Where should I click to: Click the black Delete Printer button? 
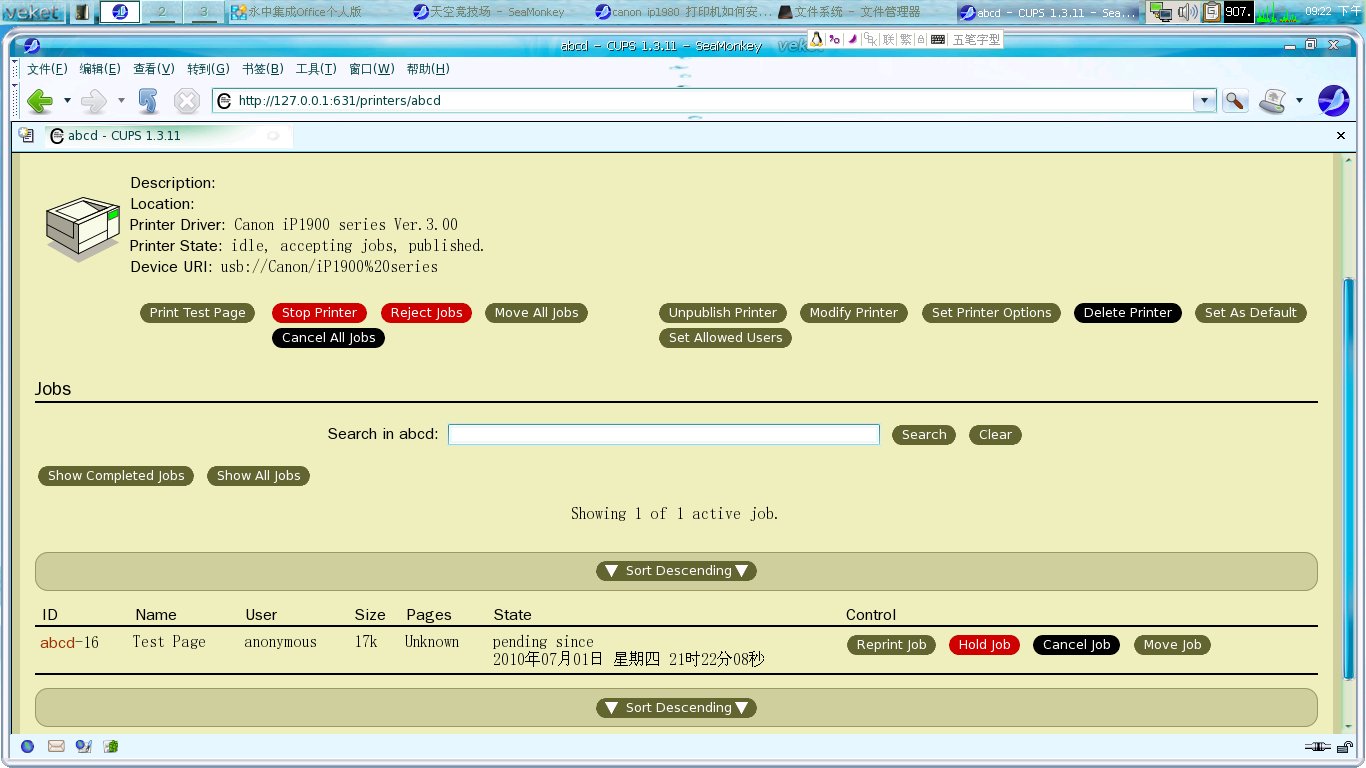1128,313
